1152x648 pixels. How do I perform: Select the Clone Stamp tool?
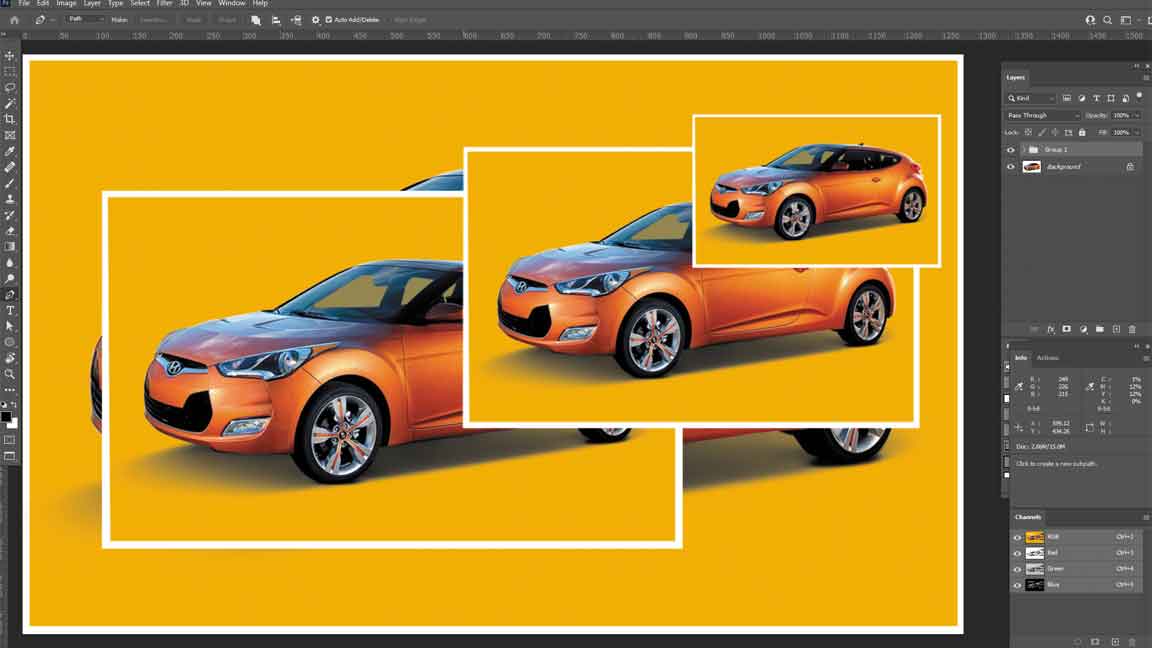point(10,199)
